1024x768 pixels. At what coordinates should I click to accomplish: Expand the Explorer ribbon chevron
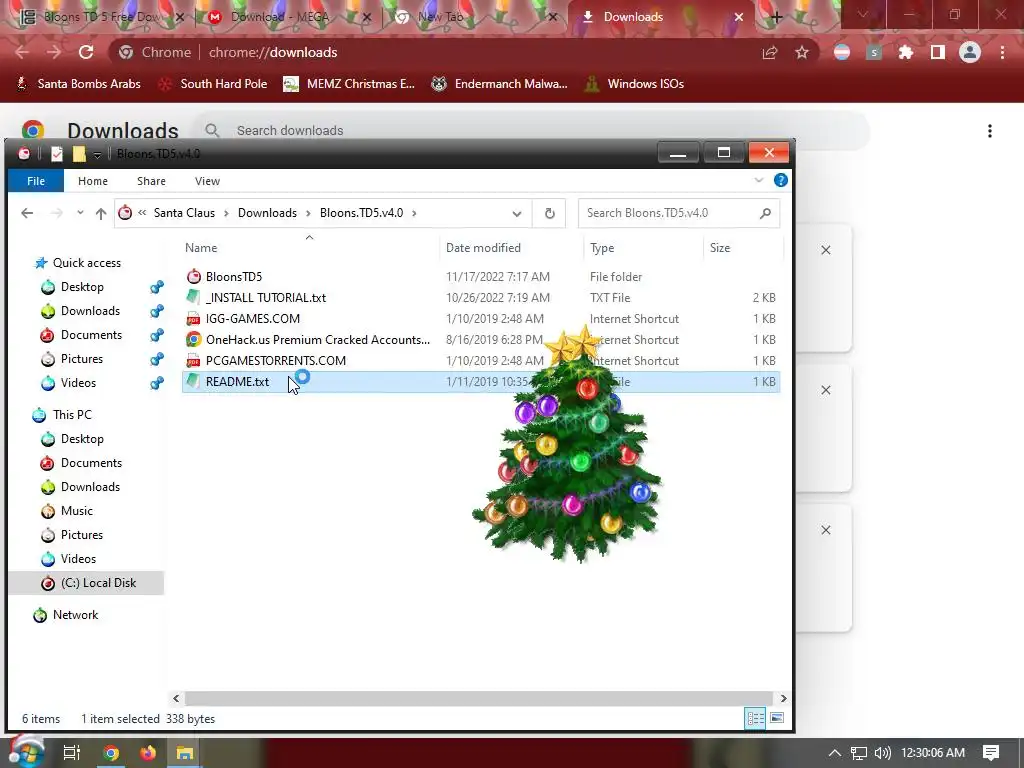758,180
